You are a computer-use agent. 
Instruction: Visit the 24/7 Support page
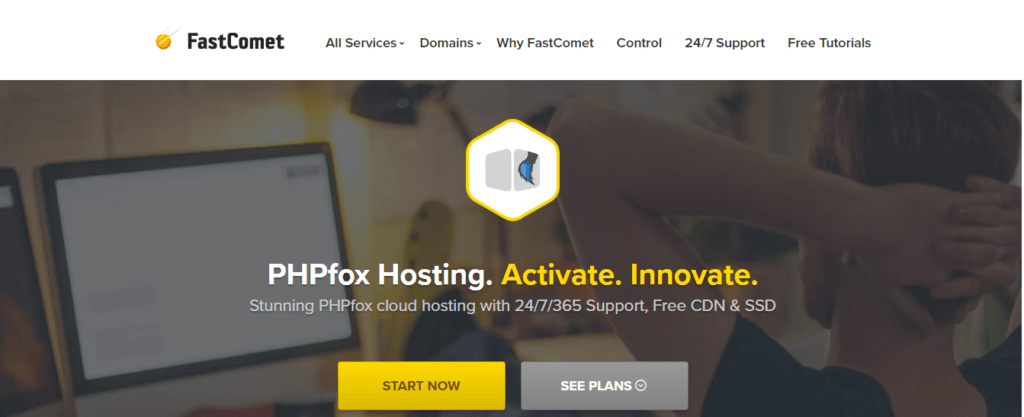click(725, 43)
